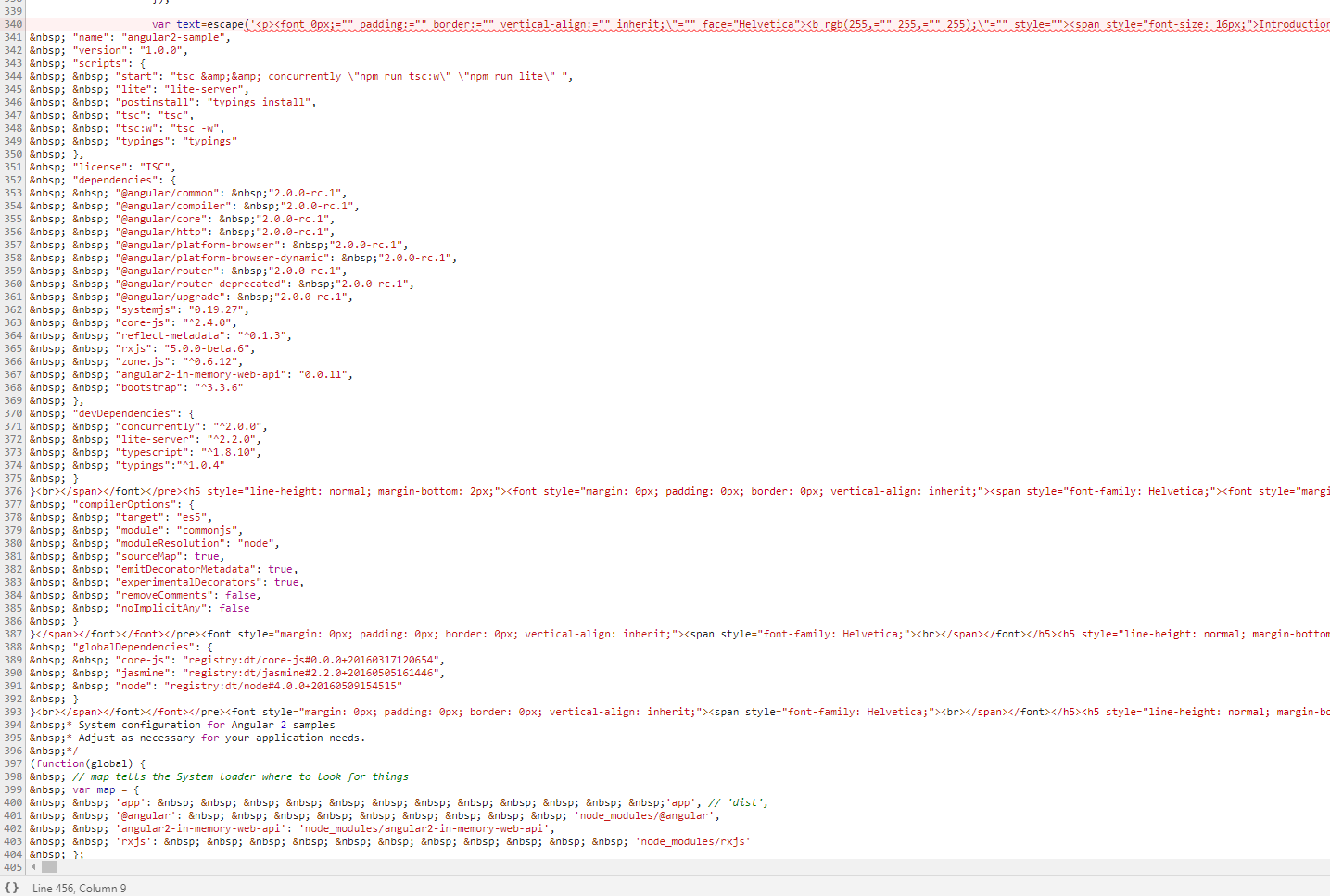Click the "Line 456, Column 9" status text
1330x896 pixels.
[77, 888]
